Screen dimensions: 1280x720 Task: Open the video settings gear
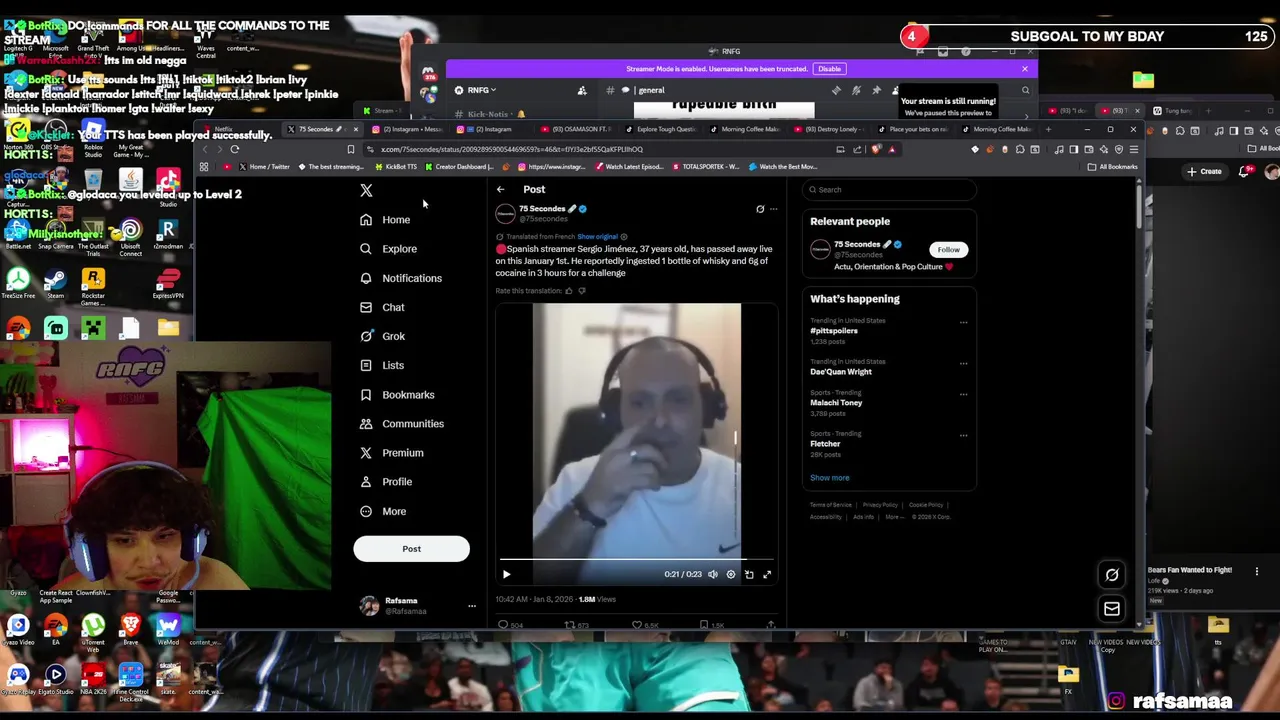(731, 574)
